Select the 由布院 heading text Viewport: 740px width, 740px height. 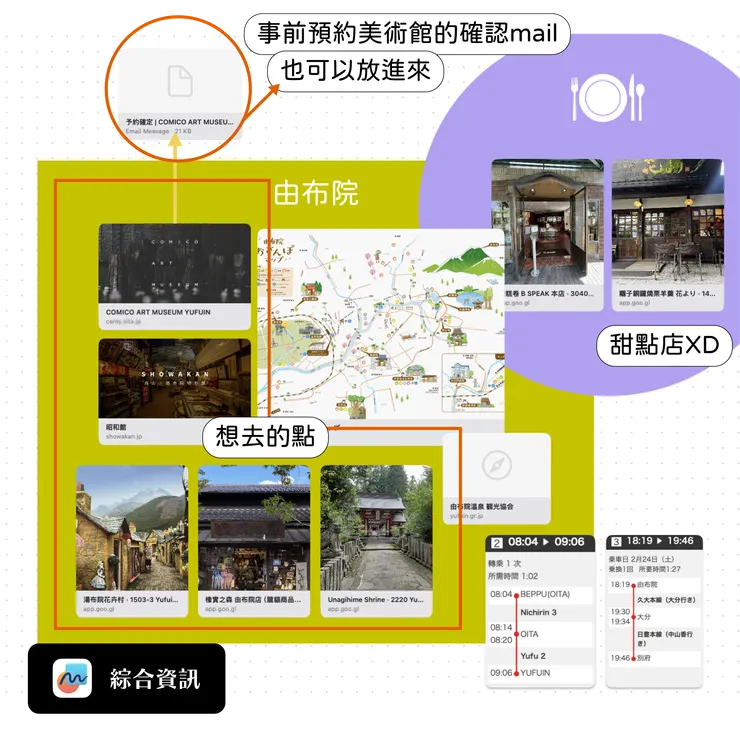pyautogui.click(x=316, y=193)
